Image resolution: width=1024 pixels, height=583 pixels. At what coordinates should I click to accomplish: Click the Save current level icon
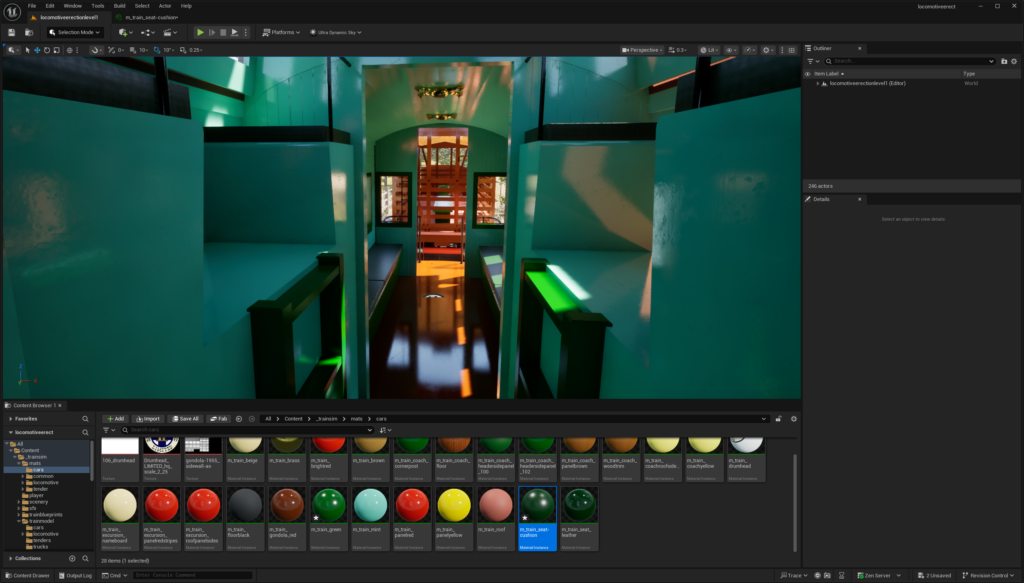click(11, 32)
